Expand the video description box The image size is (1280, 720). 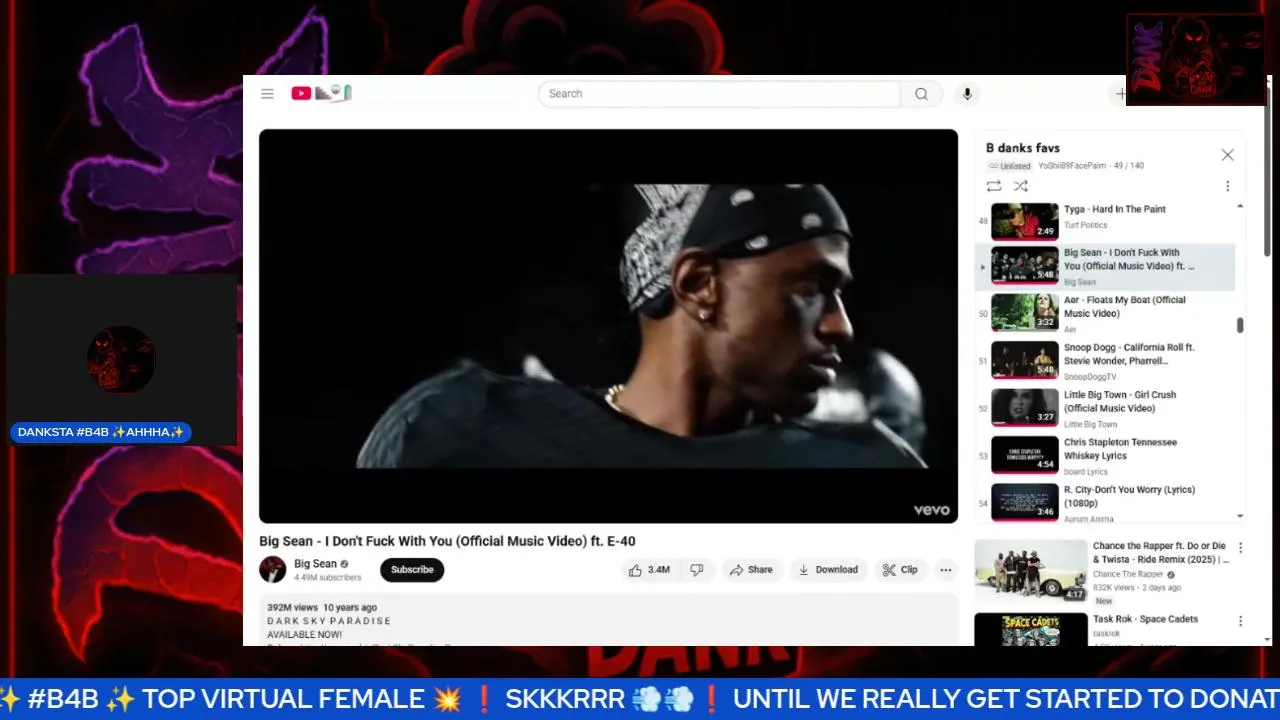[x=608, y=621]
